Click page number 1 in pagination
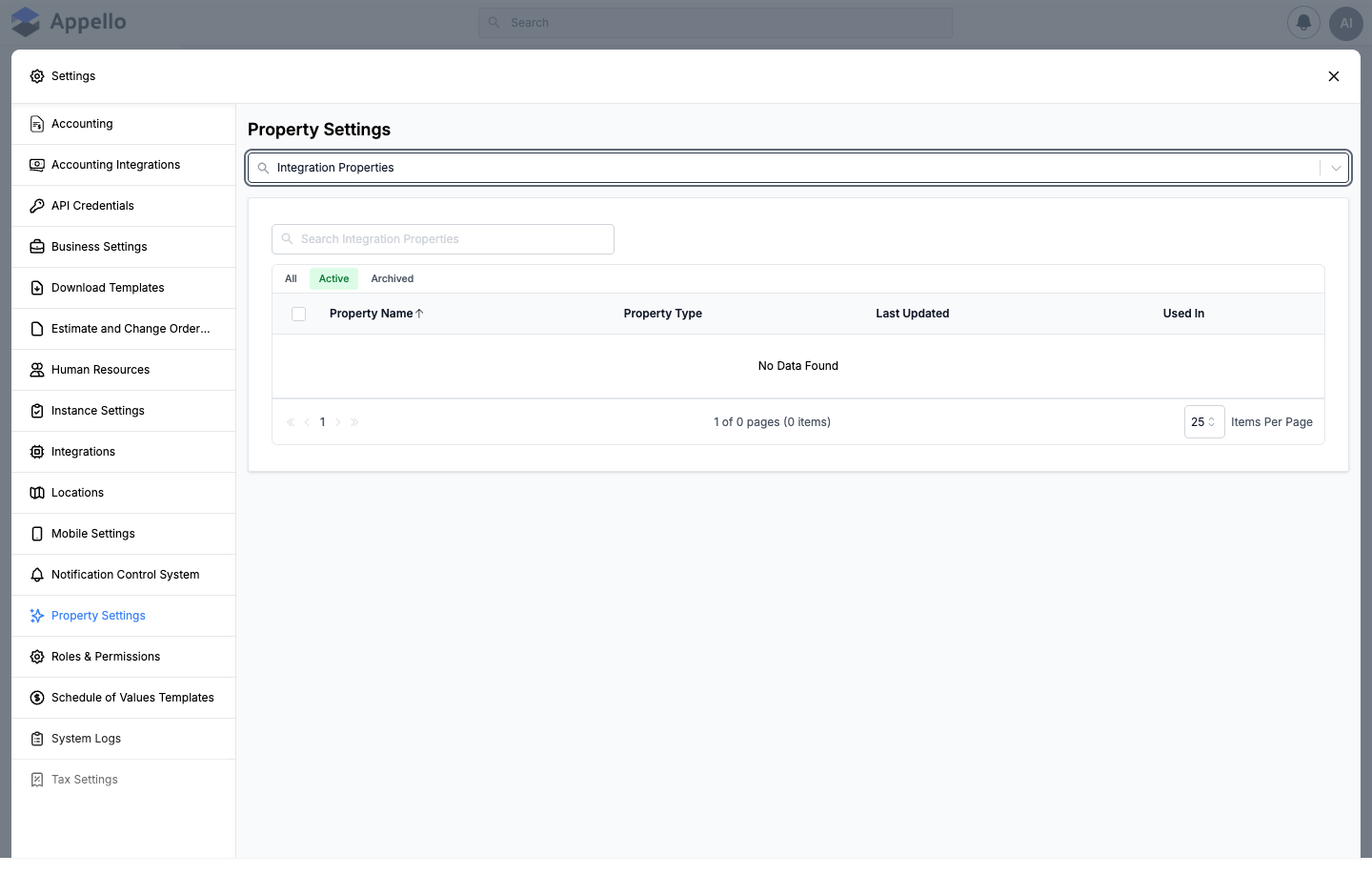 click(323, 422)
